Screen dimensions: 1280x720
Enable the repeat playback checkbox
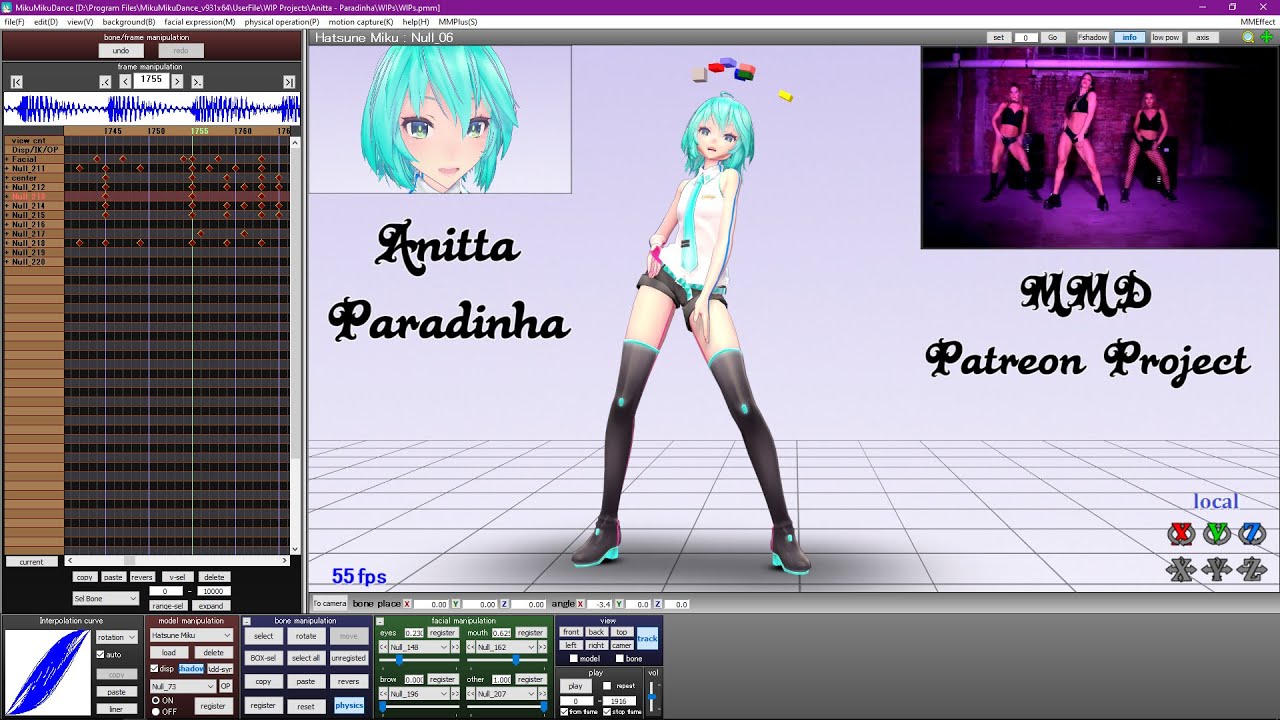(x=607, y=686)
